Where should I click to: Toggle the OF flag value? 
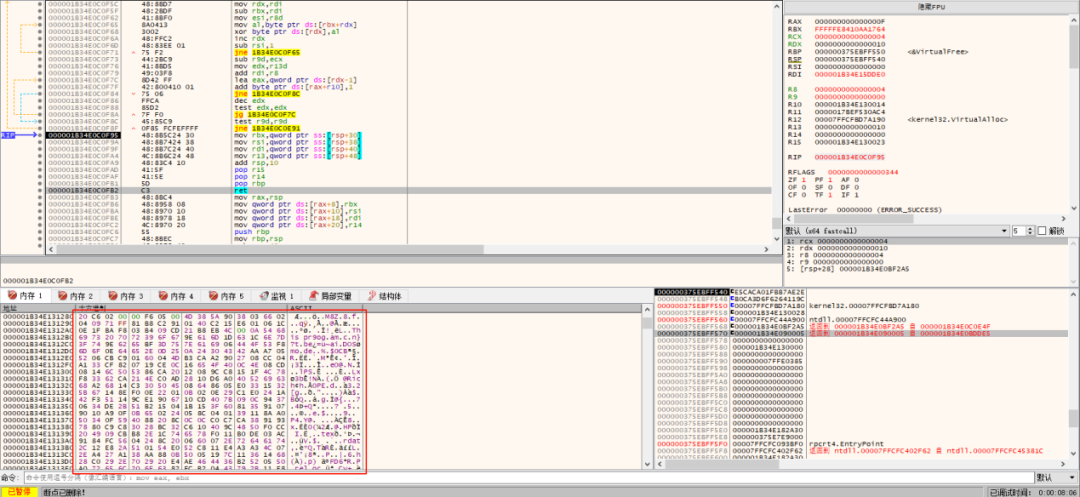(x=802, y=187)
